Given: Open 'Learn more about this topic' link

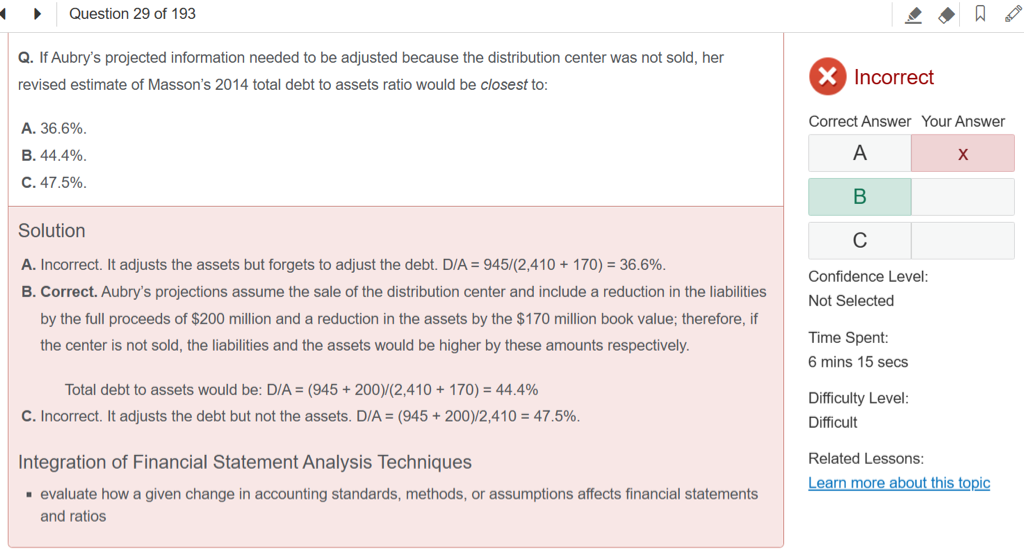Looking at the screenshot, I should click(899, 483).
